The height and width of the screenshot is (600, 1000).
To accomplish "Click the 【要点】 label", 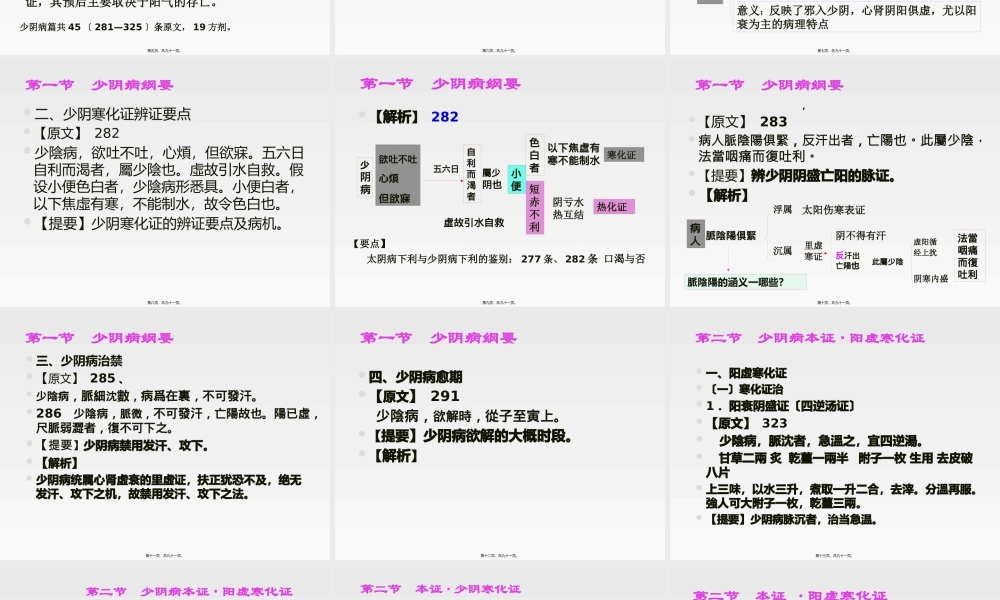I will [370, 244].
